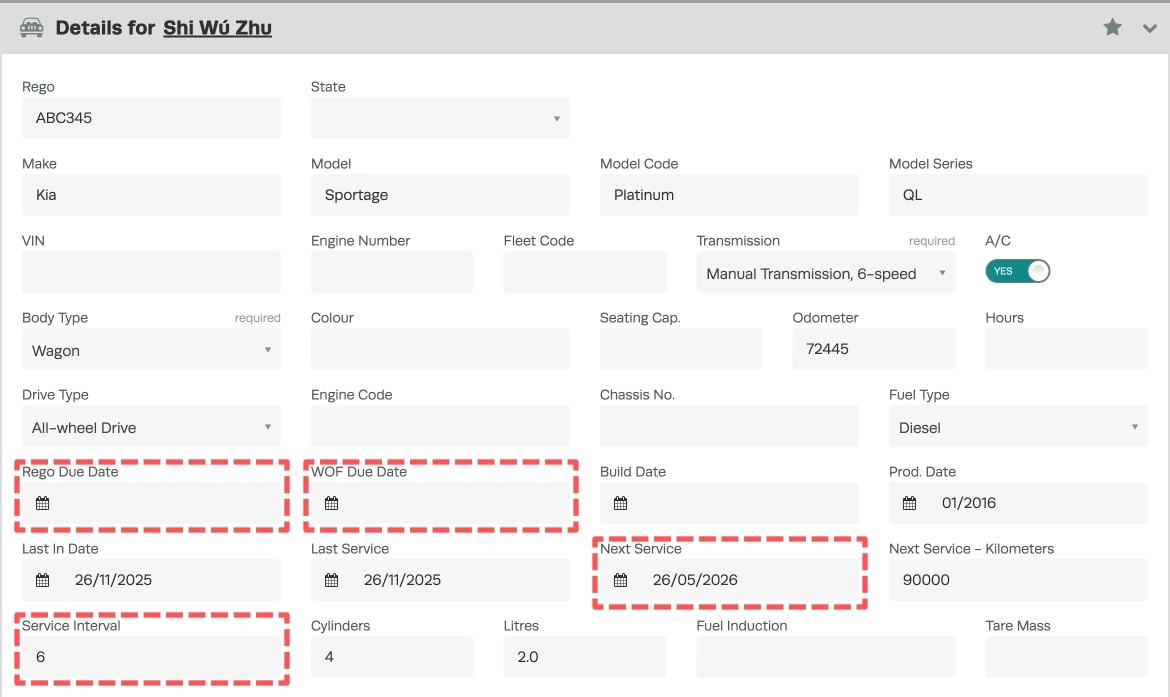The image size is (1170, 697).
Task: Edit the Last In Date 26/11/2025
Action: point(151,580)
